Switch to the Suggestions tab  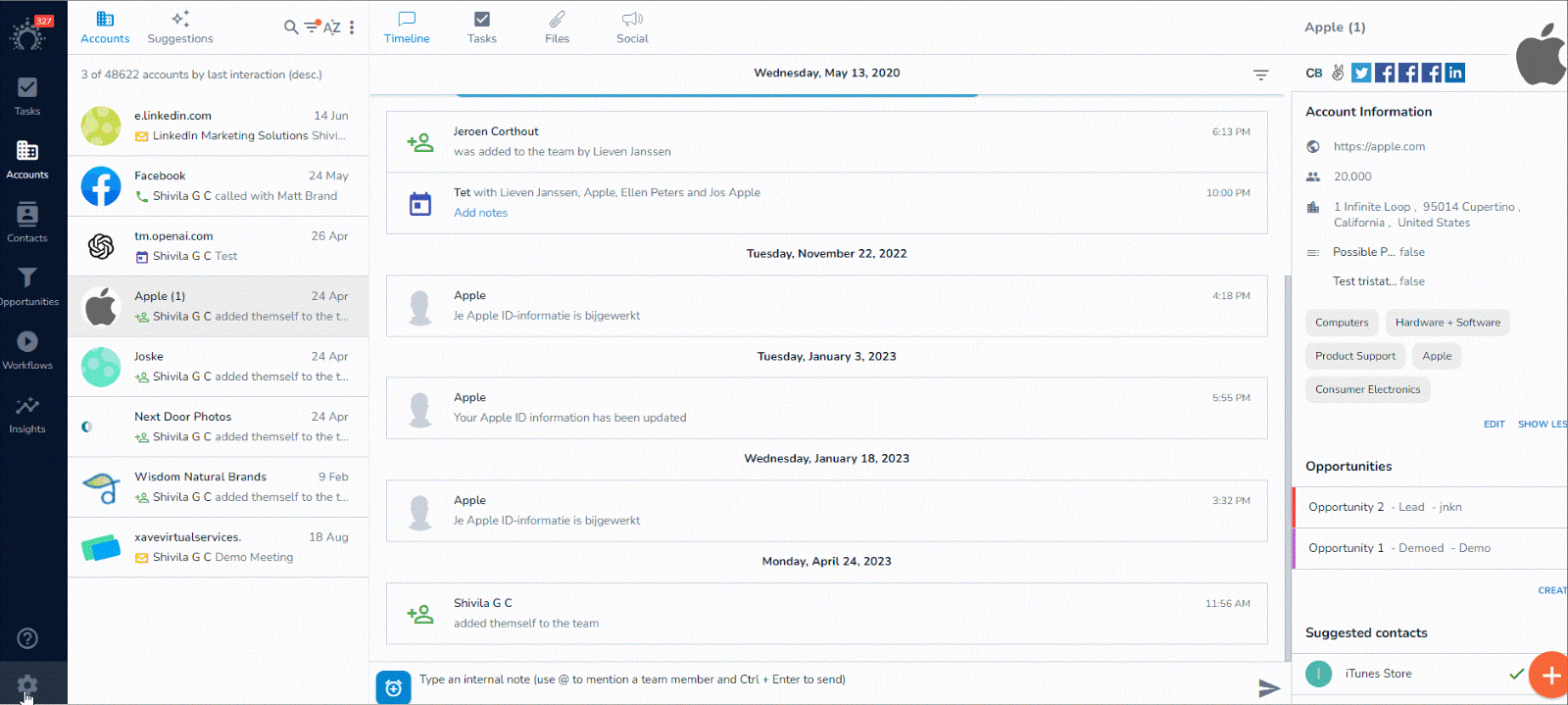pyautogui.click(x=180, y=27)
